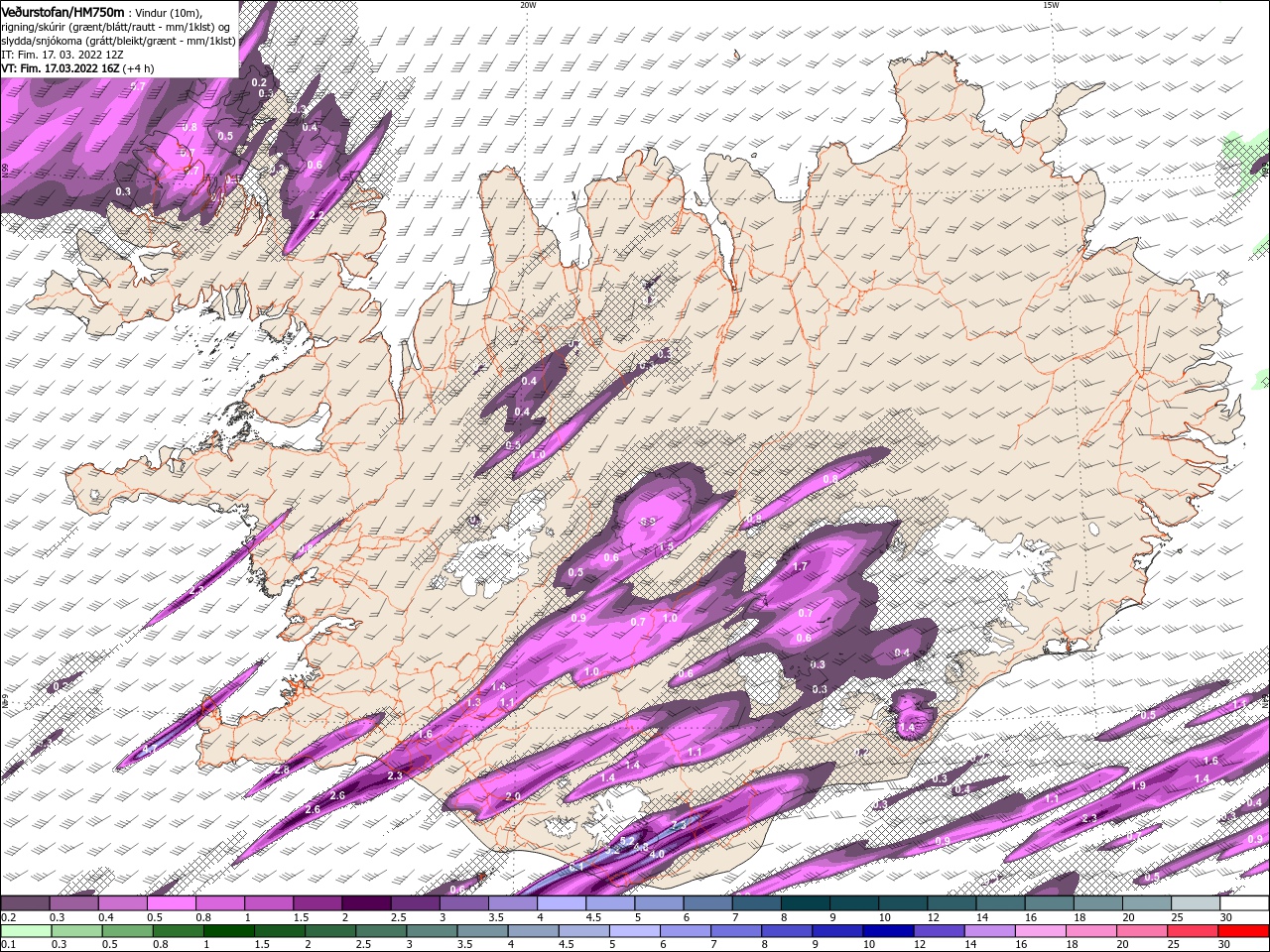Click the 20W longitude label
The width and height of the screenshot is (1270, 952).
[528, 5]
